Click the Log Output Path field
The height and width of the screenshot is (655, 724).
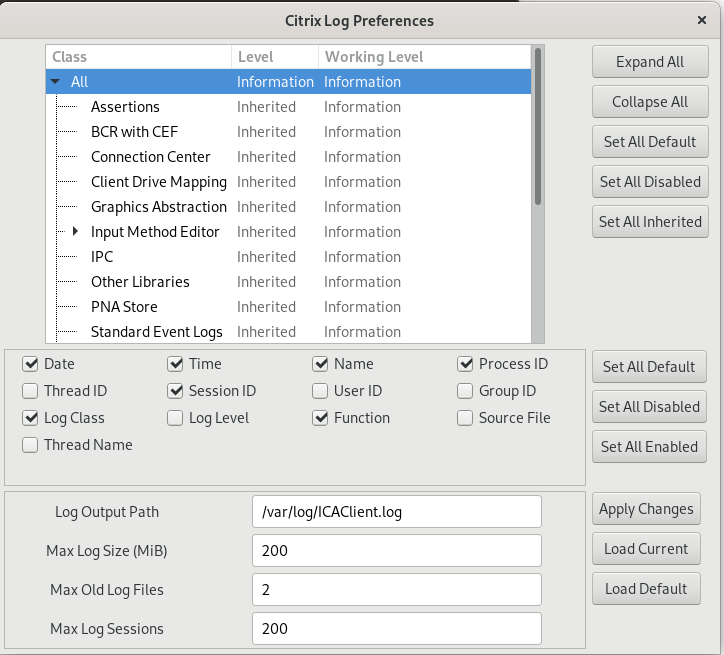pos(397,512)
